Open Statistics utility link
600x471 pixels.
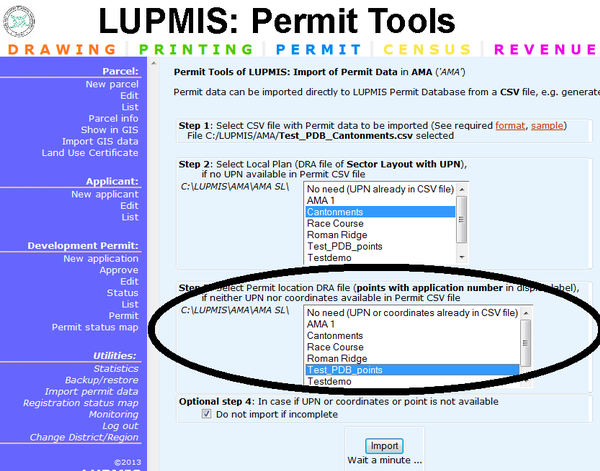116,369
